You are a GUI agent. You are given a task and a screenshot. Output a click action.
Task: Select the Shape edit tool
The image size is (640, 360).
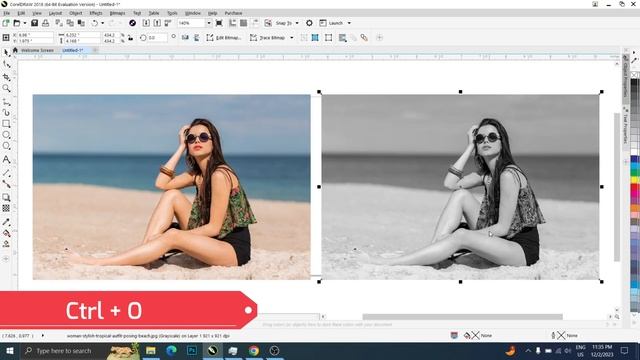6,65
